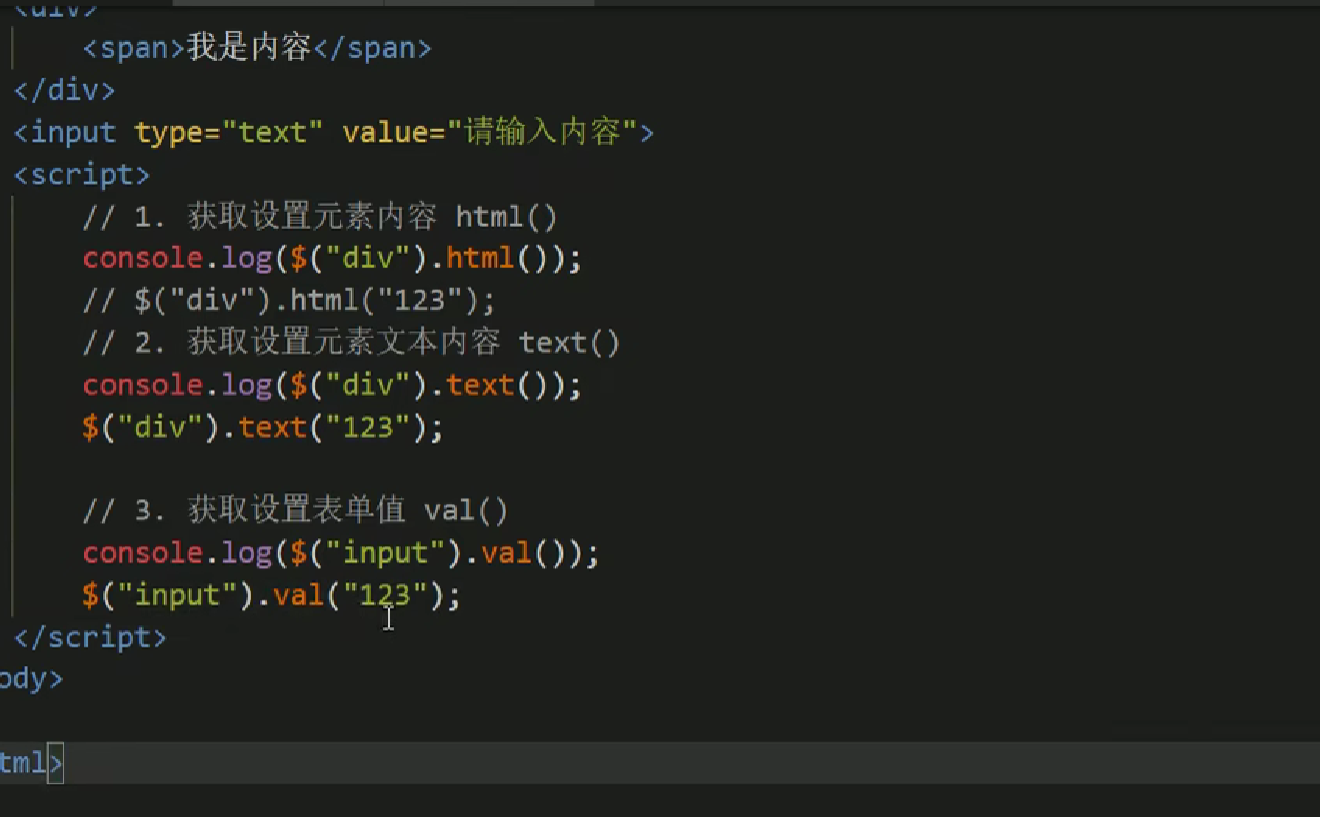Screen dimensions: 1320x817
Task: Click the commented-out $("div").html("123") line
Action: [x=289, y=301]
